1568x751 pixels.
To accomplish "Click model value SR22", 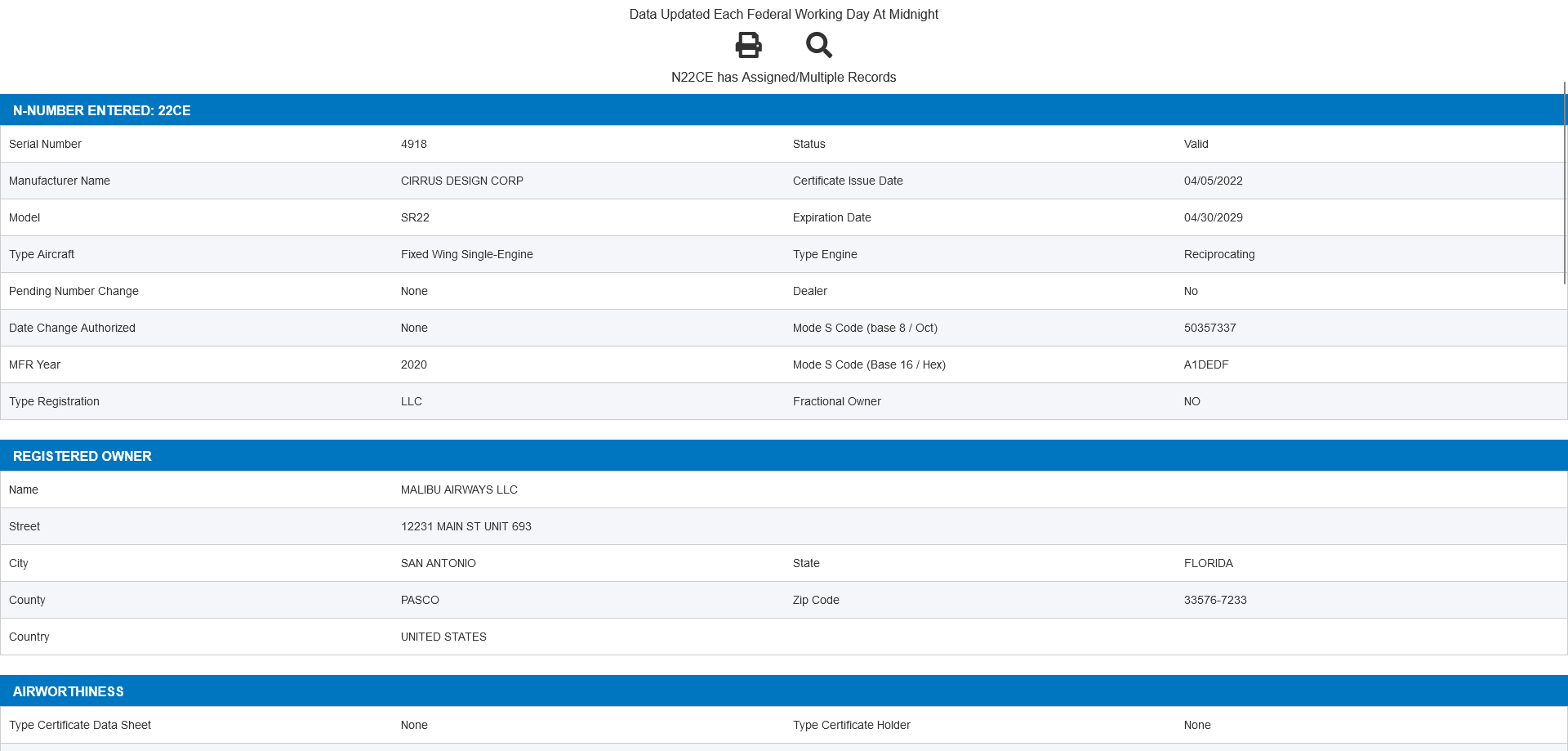I will [x=415, y=217].
